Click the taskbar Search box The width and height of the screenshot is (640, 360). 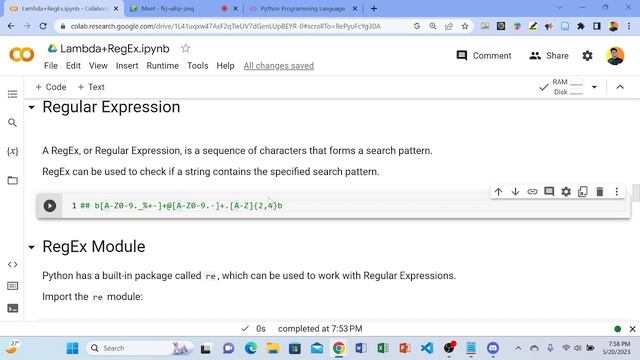pos(139,348)
